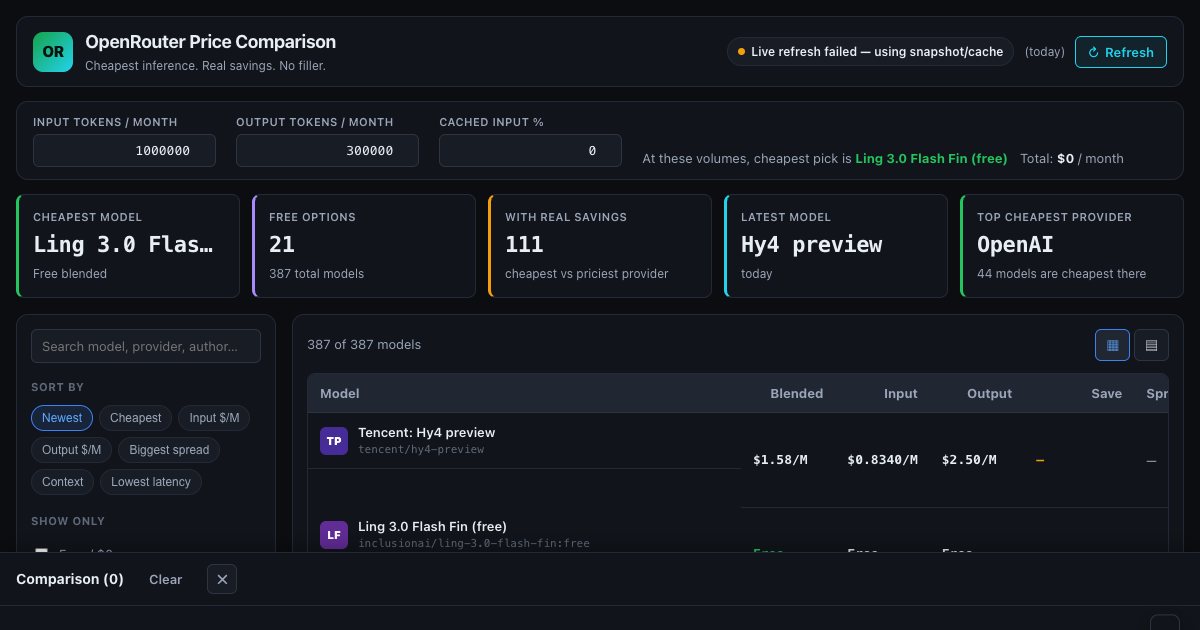
Task: Click the TP avatar for Tencent Hy4
Action: coord(334,441)
